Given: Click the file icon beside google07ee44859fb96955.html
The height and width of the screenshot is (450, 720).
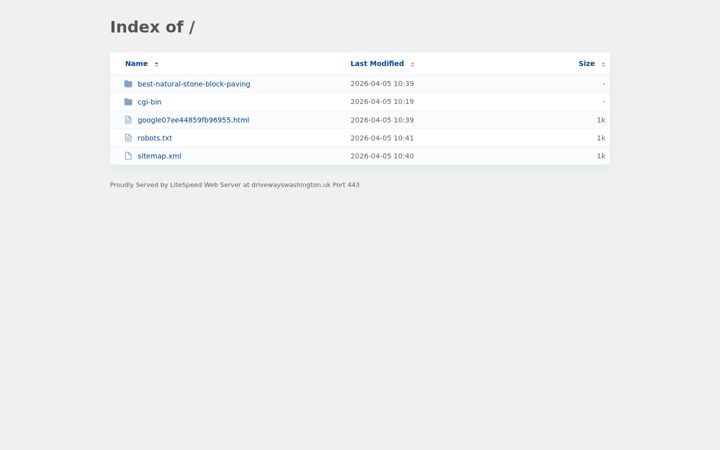Looking at the screenshot, I should pos(128,120).
